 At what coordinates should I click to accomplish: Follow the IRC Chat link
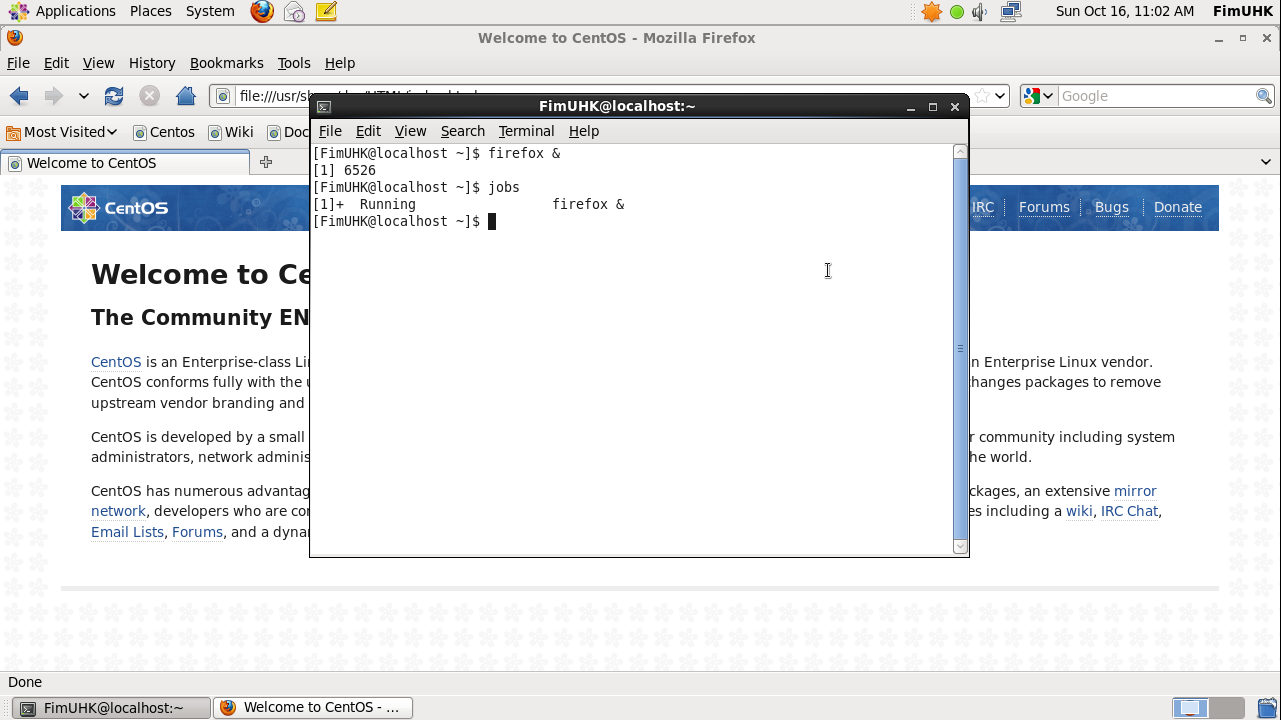[1129, 511]
